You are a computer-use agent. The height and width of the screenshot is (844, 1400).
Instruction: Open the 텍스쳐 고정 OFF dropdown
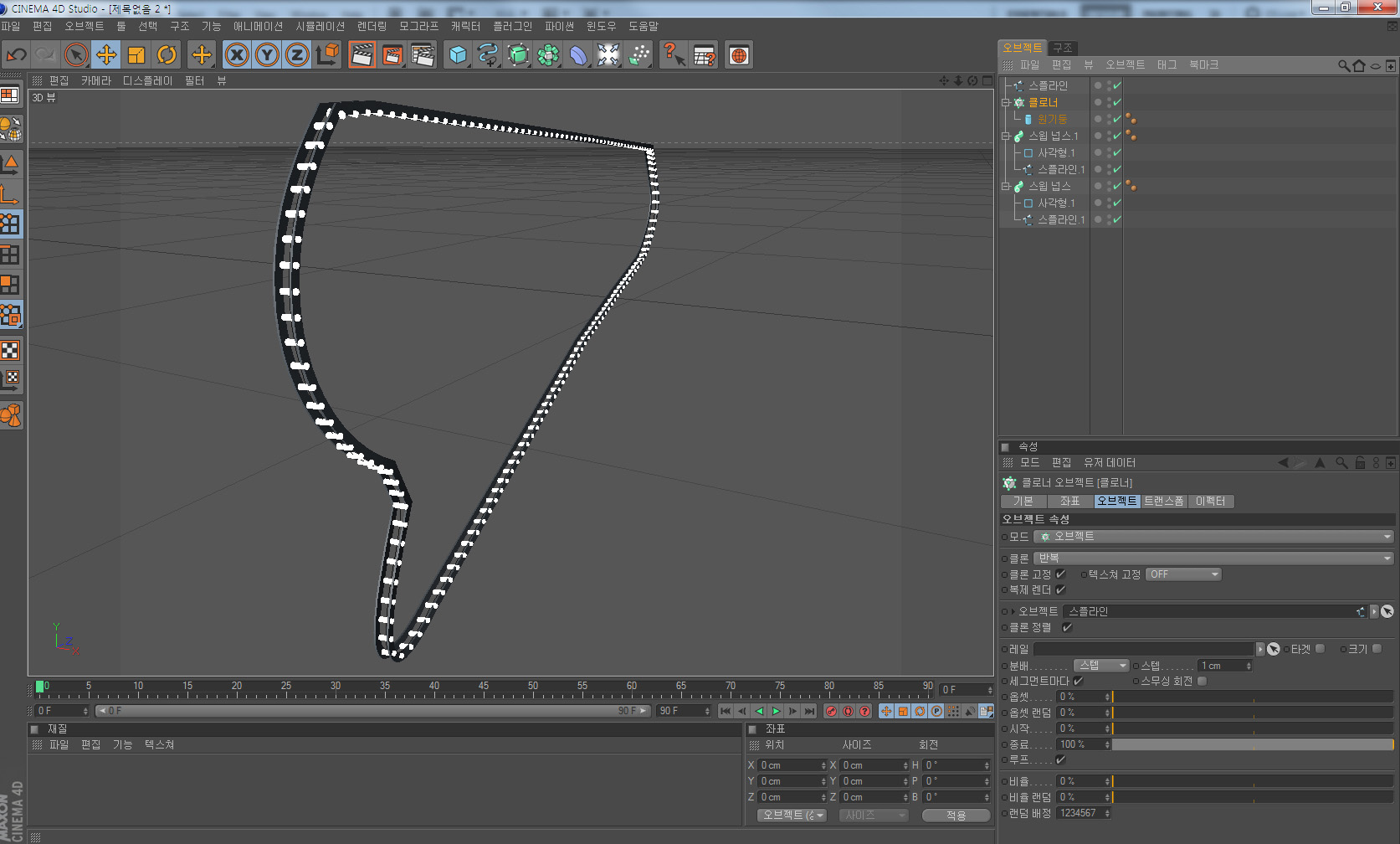1184,574
